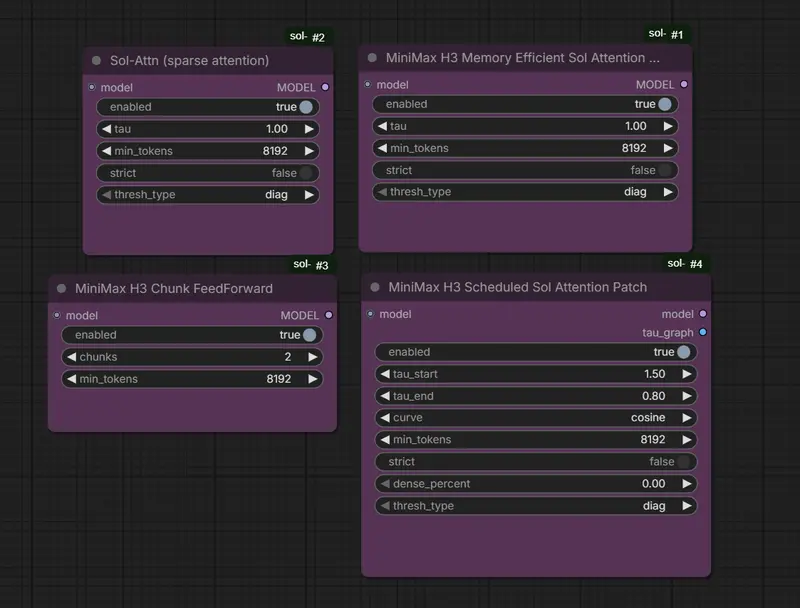Image resolution: width=800 pixels, height=608 pixels.
Task: Click the title 'MiniMax H3 Scheduled Sol Attention Patch'
Action: click(x=518, y=287)
